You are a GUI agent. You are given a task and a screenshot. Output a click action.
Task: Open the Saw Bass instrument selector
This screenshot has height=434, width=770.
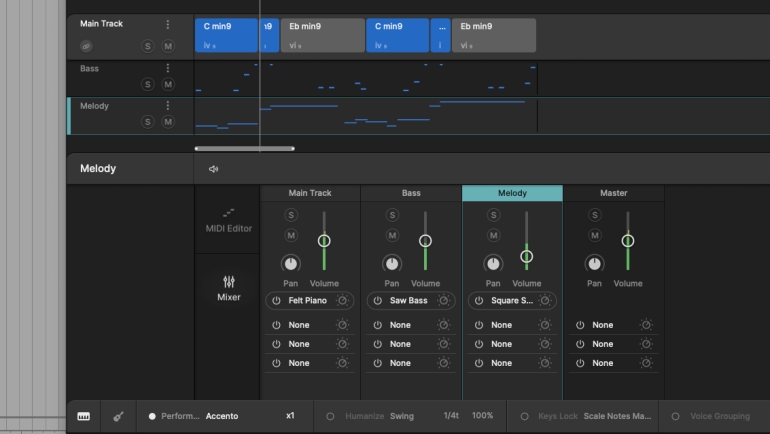click(409, 300)
